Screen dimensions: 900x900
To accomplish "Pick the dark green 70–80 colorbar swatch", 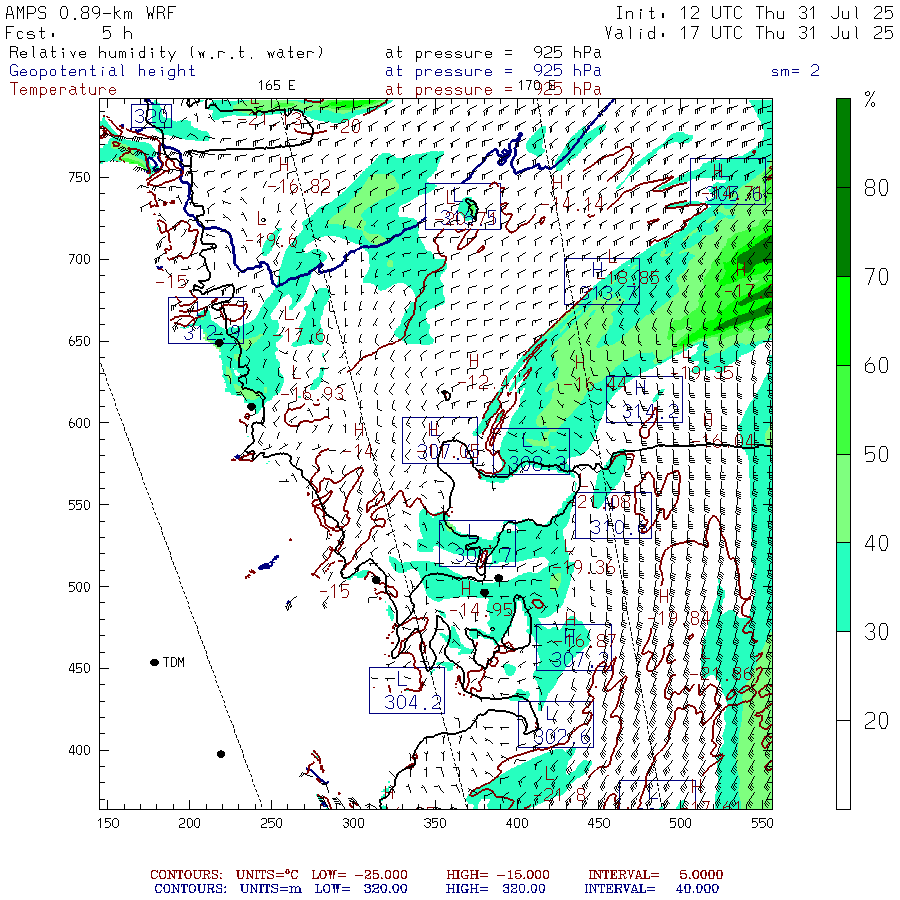I will pyautogui.click(x=843, y=232).
